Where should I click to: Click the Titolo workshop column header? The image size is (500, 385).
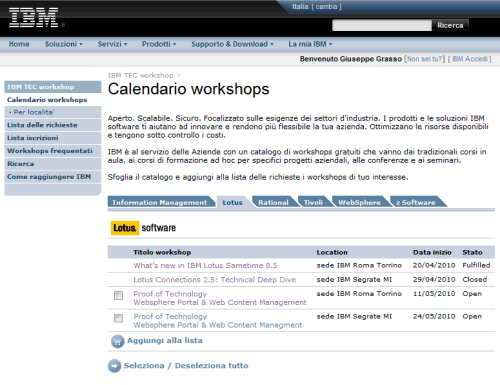162,252
